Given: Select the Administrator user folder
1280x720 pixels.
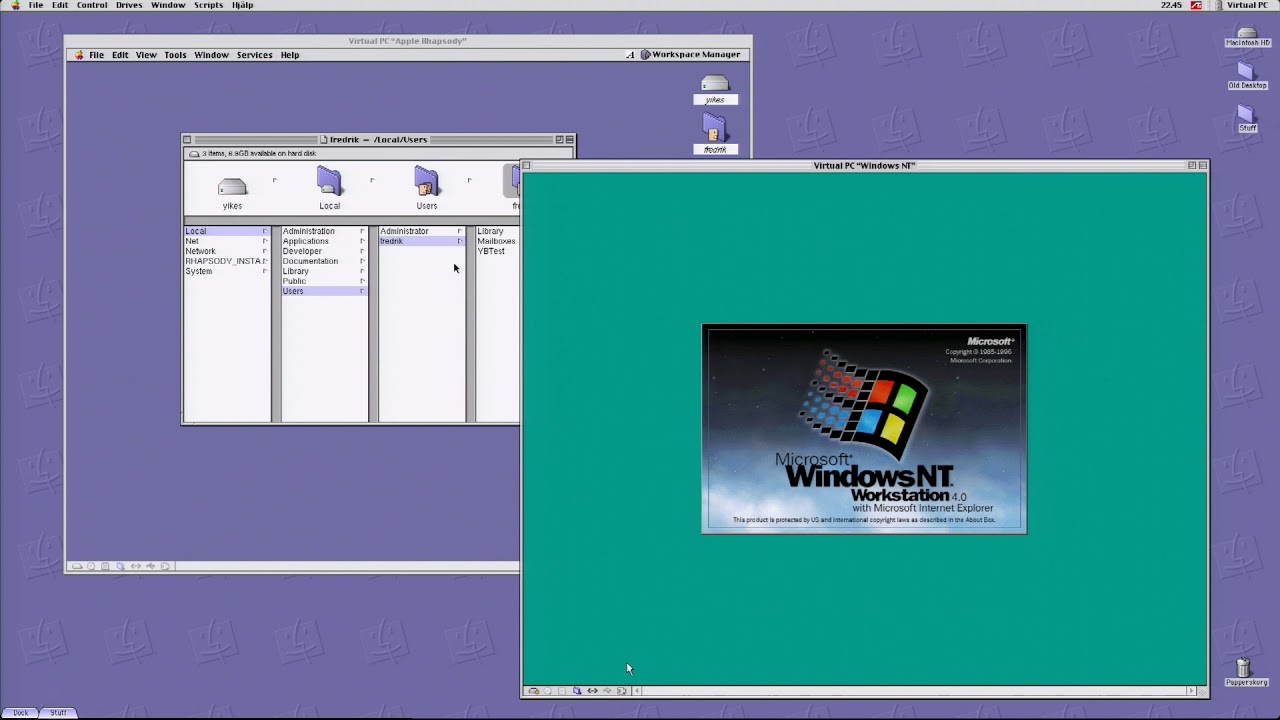Looking at the screenshot, I should pos(421,231).
